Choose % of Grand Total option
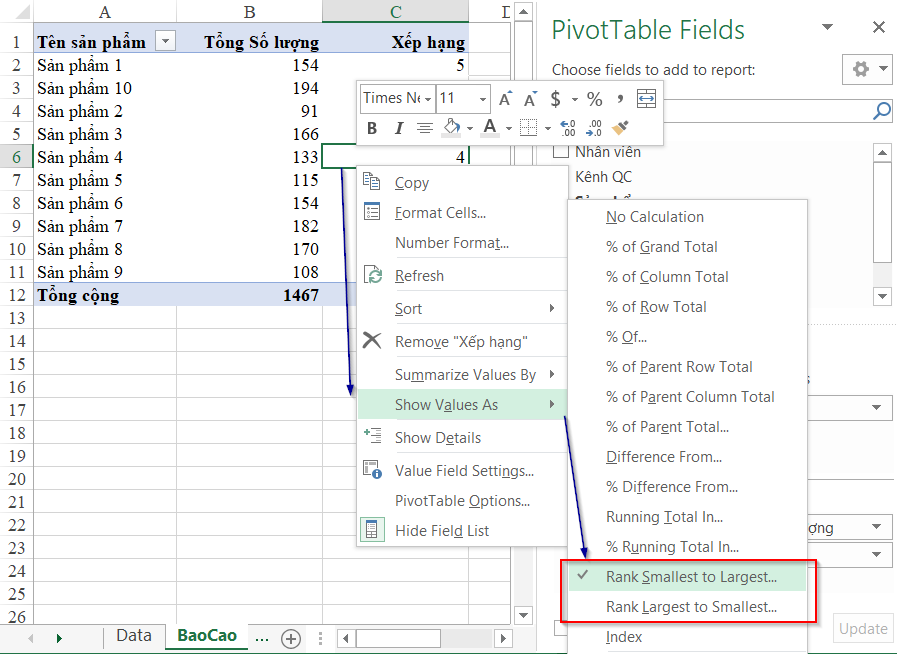897x654 pixels. click(661, 247)
